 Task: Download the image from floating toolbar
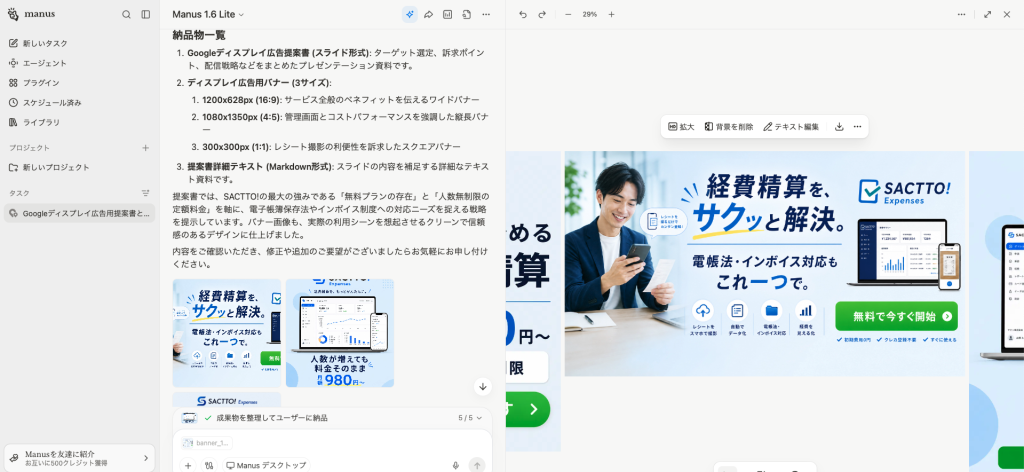(x=840, y=127)
